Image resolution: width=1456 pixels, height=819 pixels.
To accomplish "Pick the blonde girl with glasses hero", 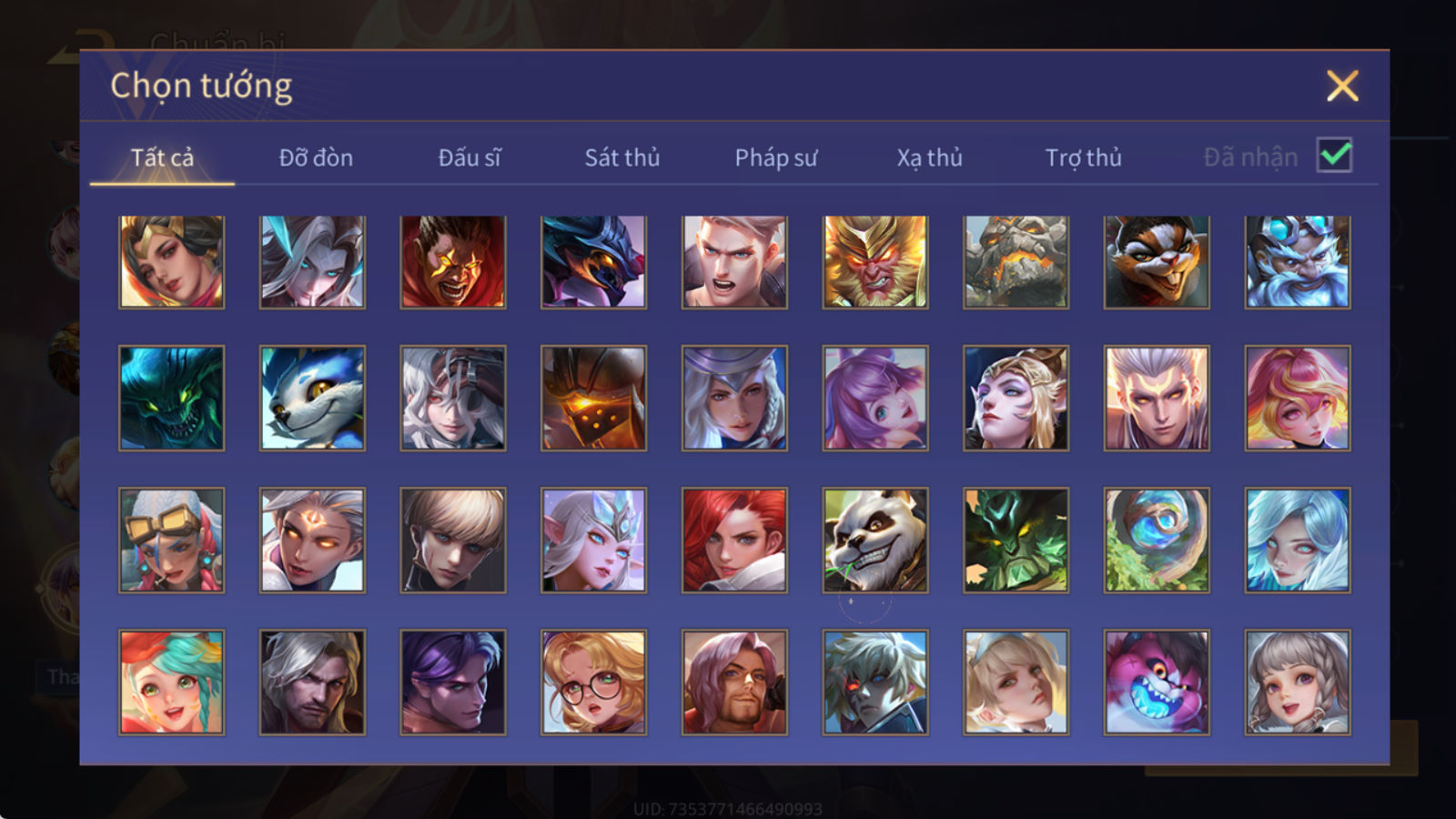I will pyautogui.click(x=593, y=682).
